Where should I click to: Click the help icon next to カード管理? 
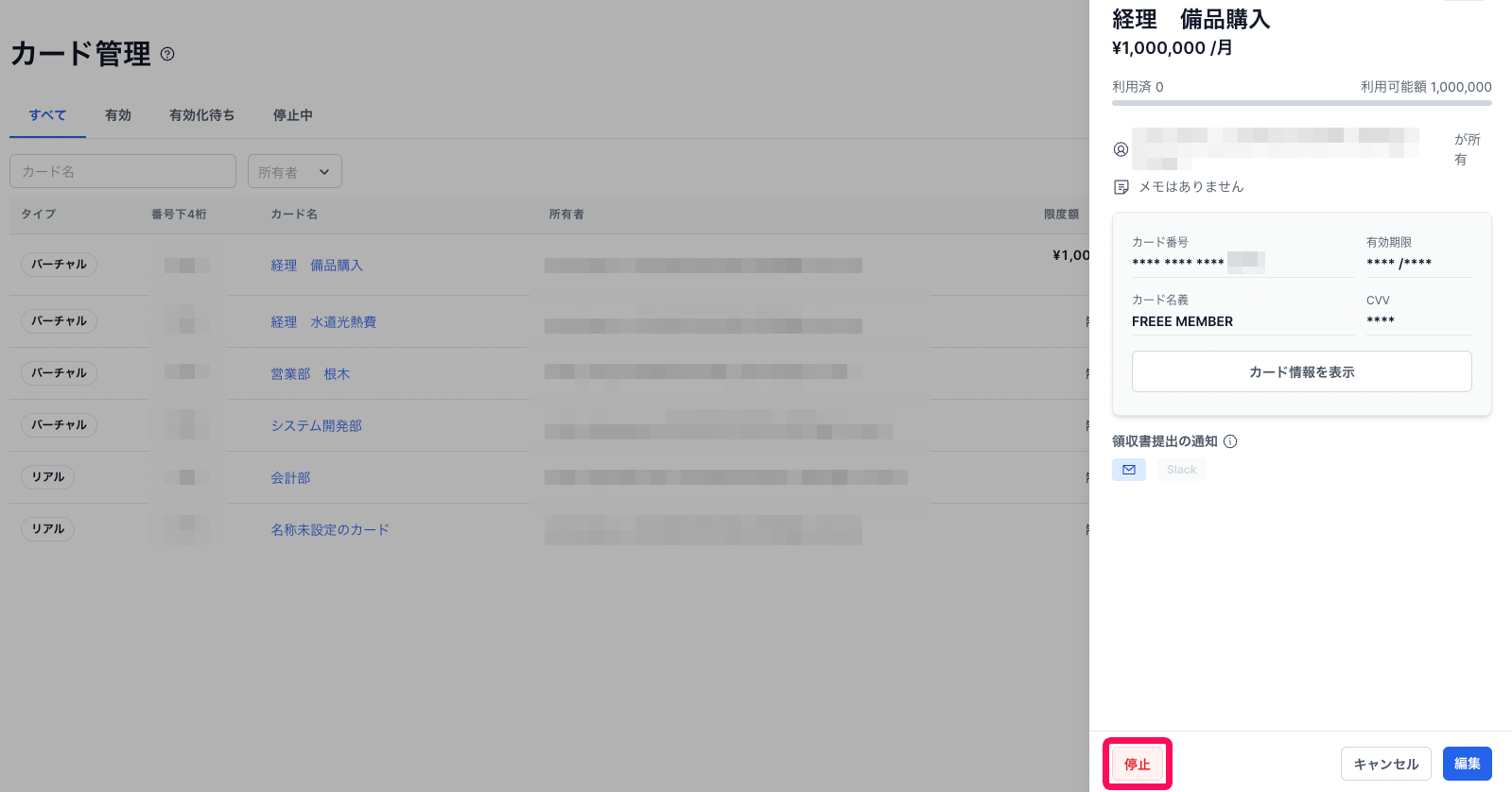[x=167, y=54]
